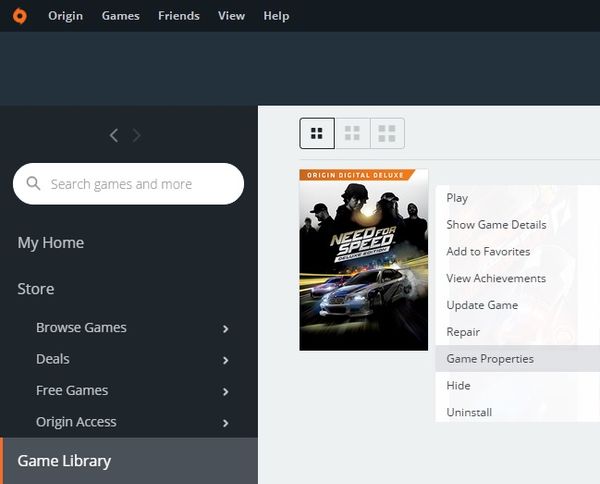Switch to small grid view
The image size is (600, 484).
(x=317, y=133)
